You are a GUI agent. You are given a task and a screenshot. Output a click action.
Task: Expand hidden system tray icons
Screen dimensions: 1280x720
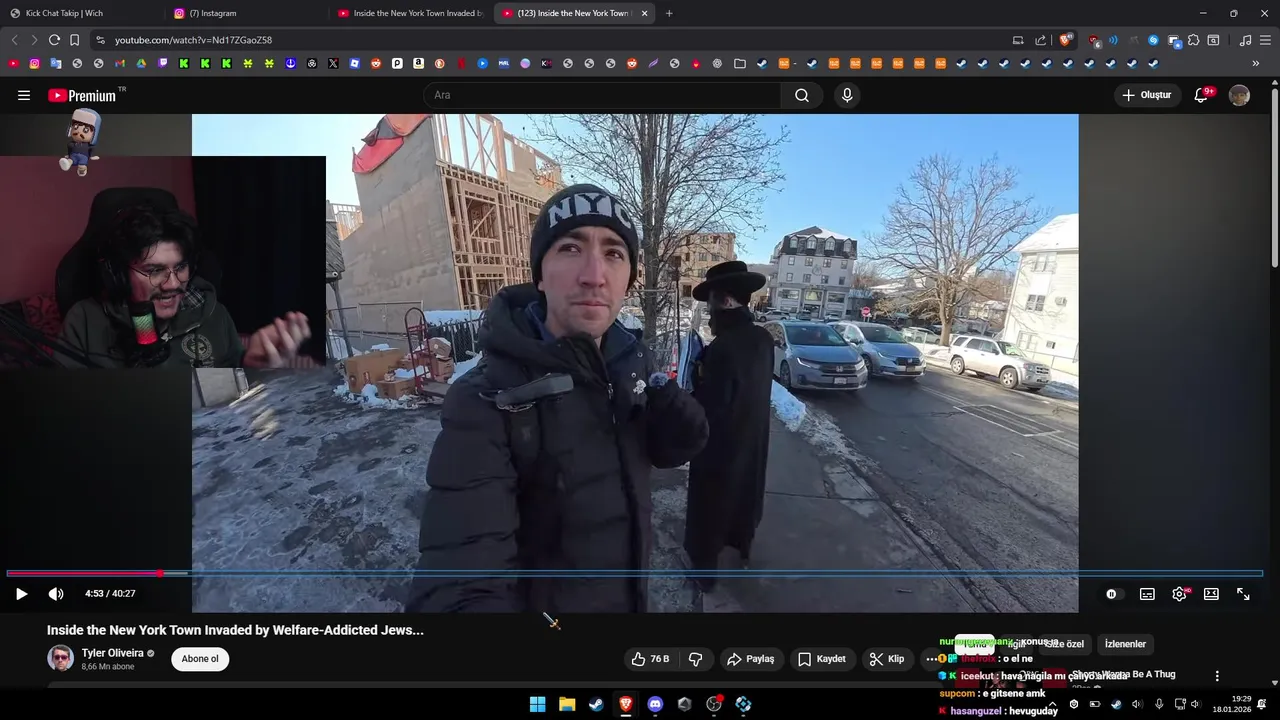(1052, 704)
